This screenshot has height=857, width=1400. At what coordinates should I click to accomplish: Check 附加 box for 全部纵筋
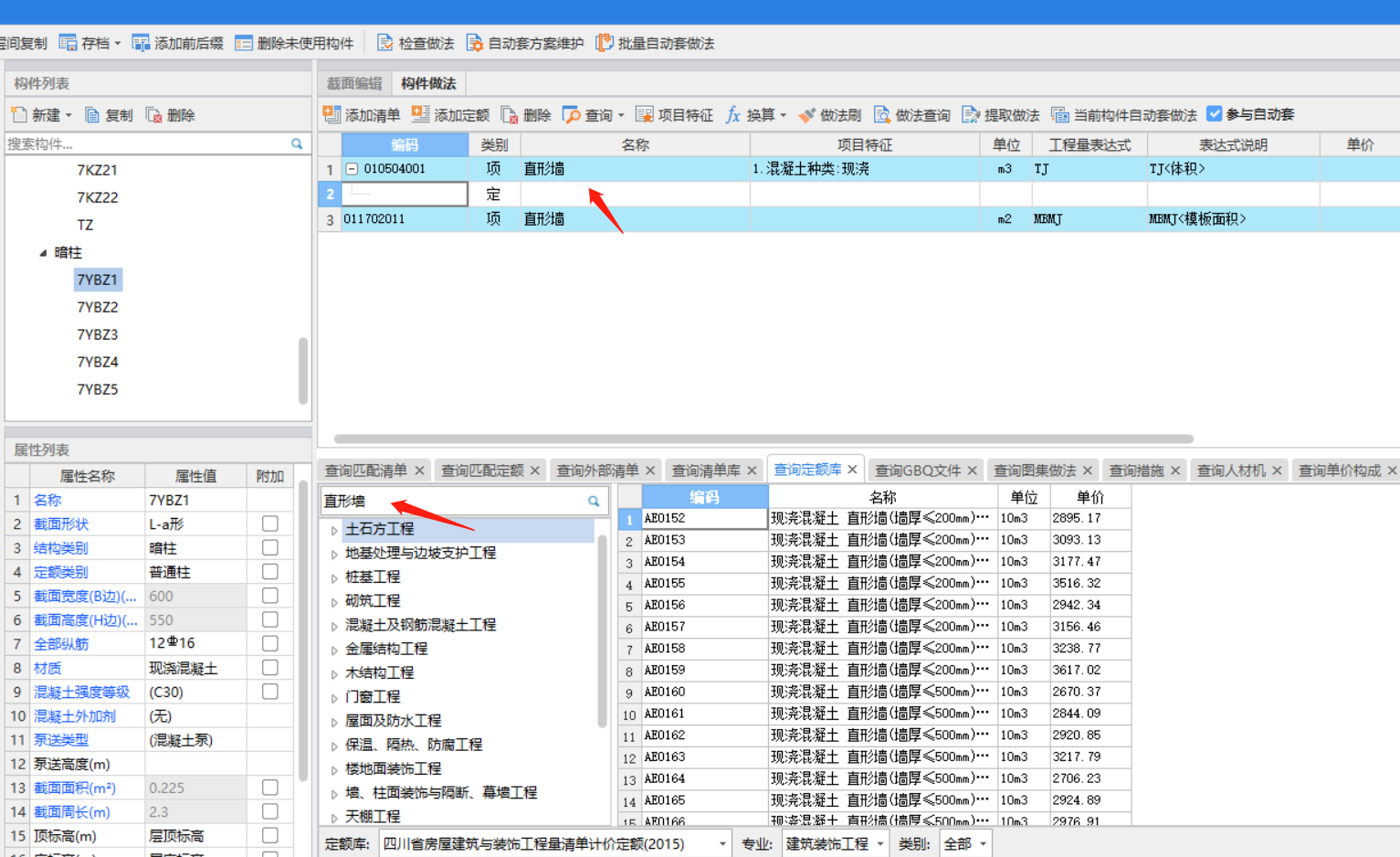pyautogui.click(x=270, y=643)
